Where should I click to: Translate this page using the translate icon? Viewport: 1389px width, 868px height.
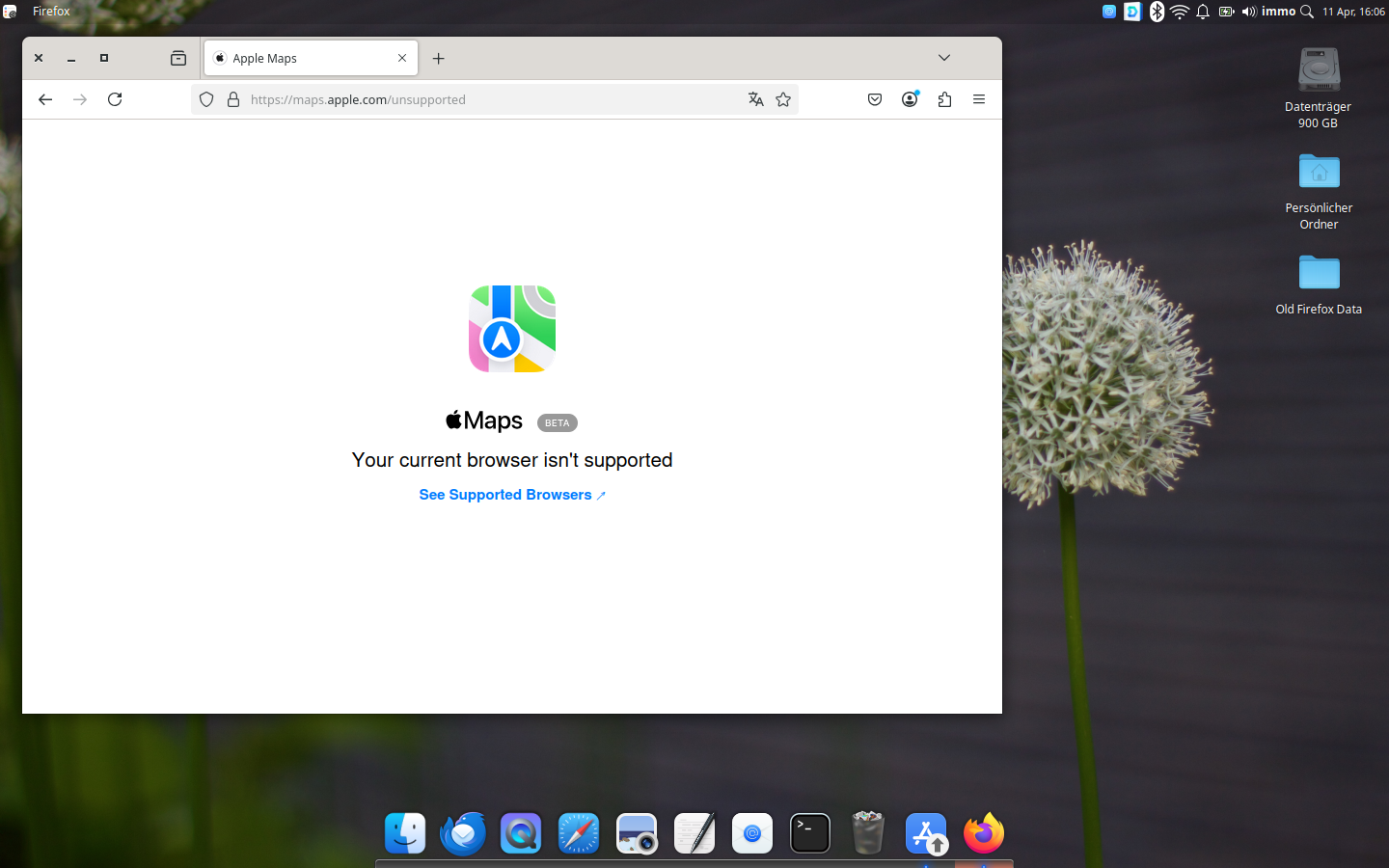tap(756, 99)
